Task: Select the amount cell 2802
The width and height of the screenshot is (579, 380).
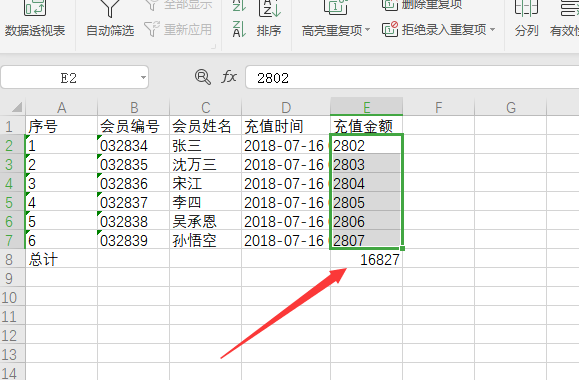Action: 366,145
